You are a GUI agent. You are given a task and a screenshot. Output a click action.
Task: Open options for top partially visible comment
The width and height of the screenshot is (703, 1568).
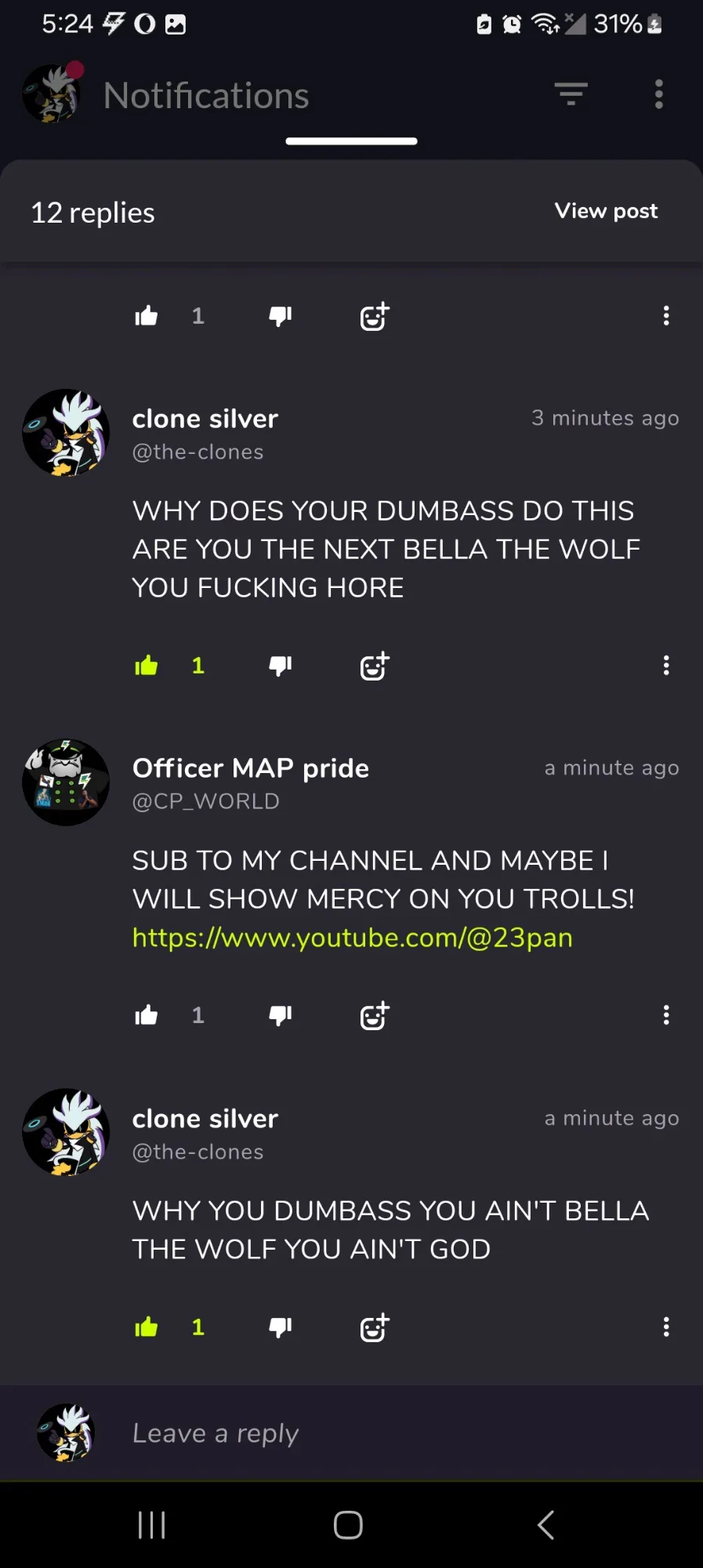click(x=666, y=316)
